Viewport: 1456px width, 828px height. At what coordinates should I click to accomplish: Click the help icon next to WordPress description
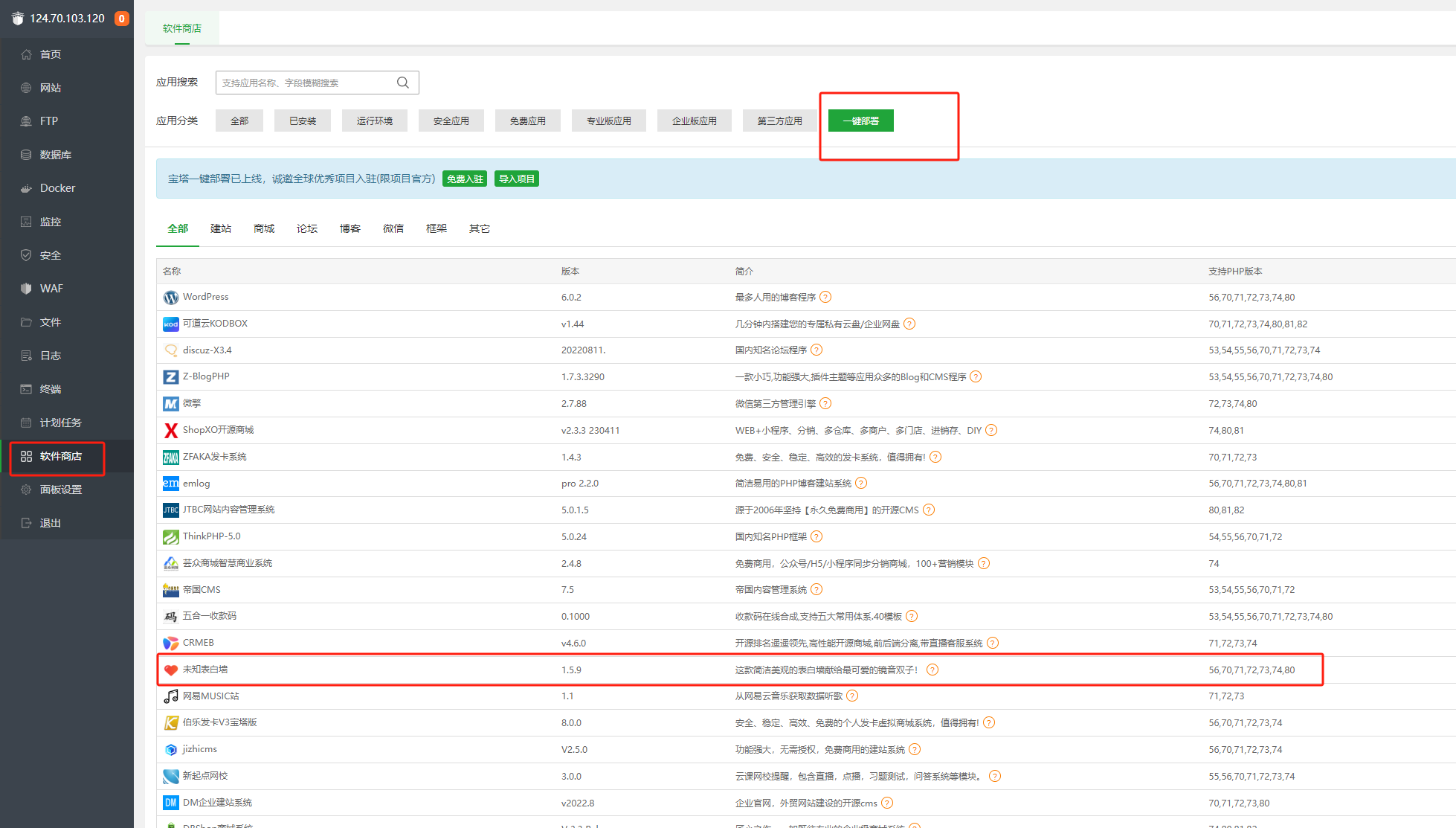point(825,297)
